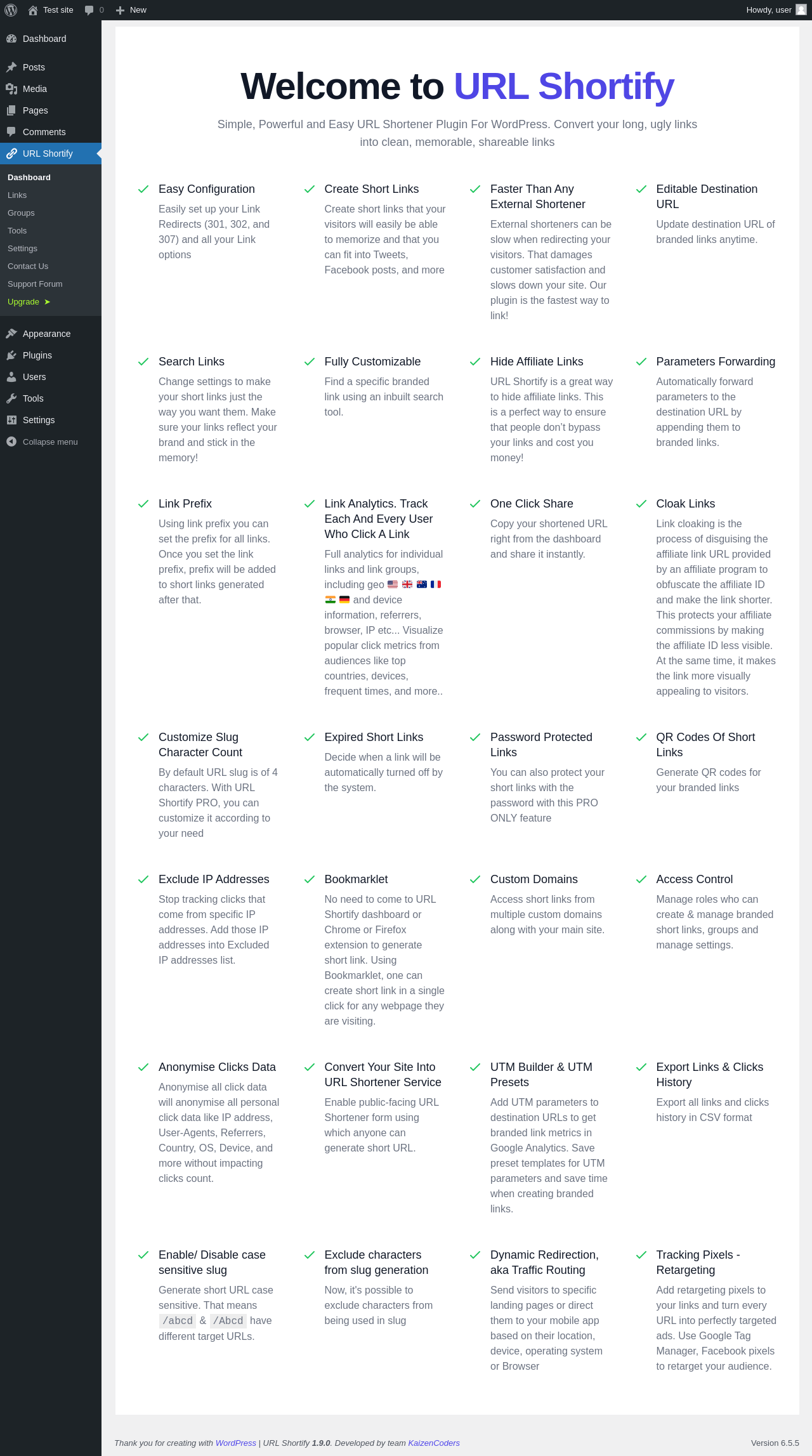
Task: Click the Dashboard gauge icon in sidebar
Action: point(11,39)
